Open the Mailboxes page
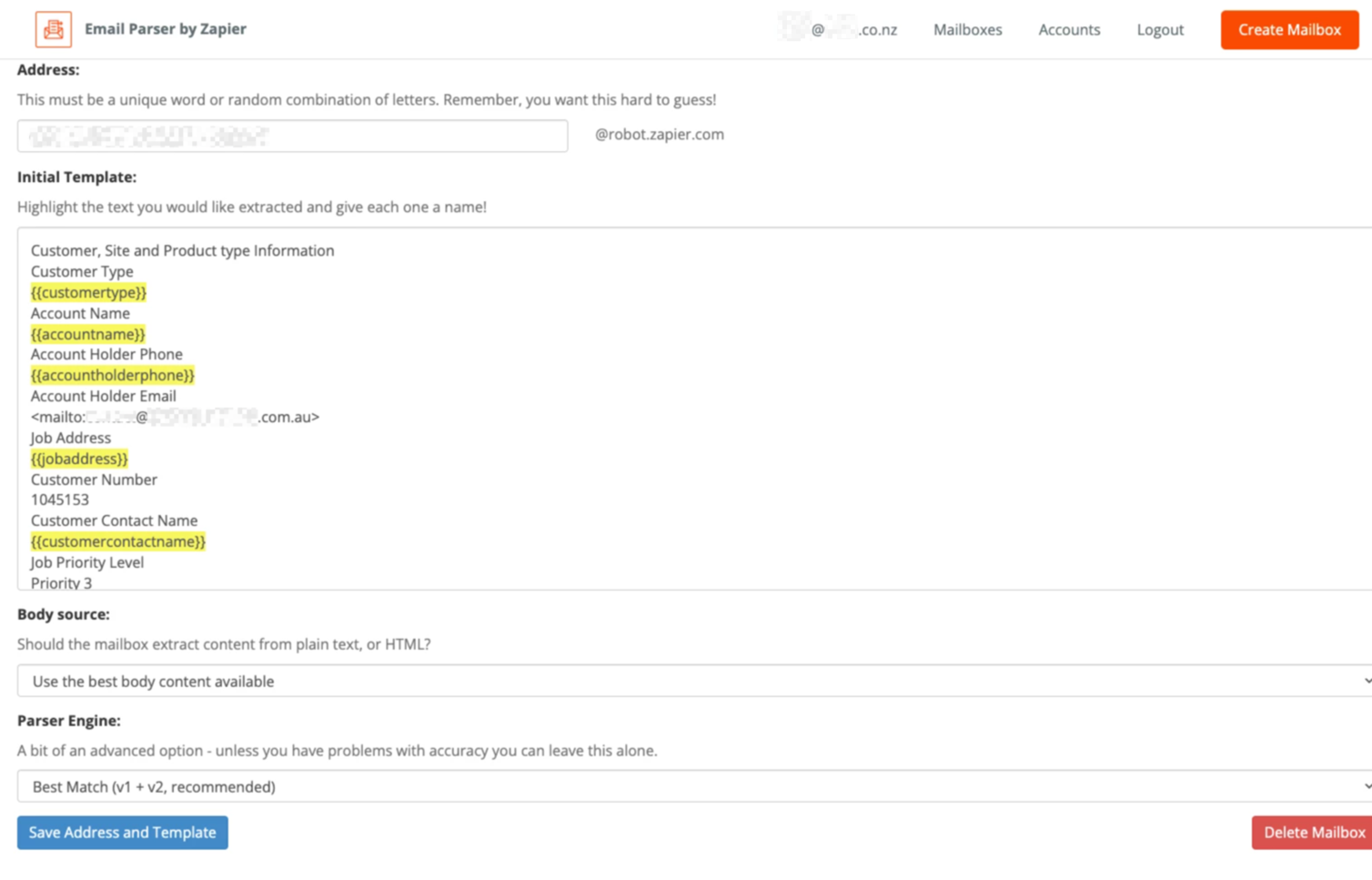The height and width of the screenshot is (880, 1372). tap(967, 30)
